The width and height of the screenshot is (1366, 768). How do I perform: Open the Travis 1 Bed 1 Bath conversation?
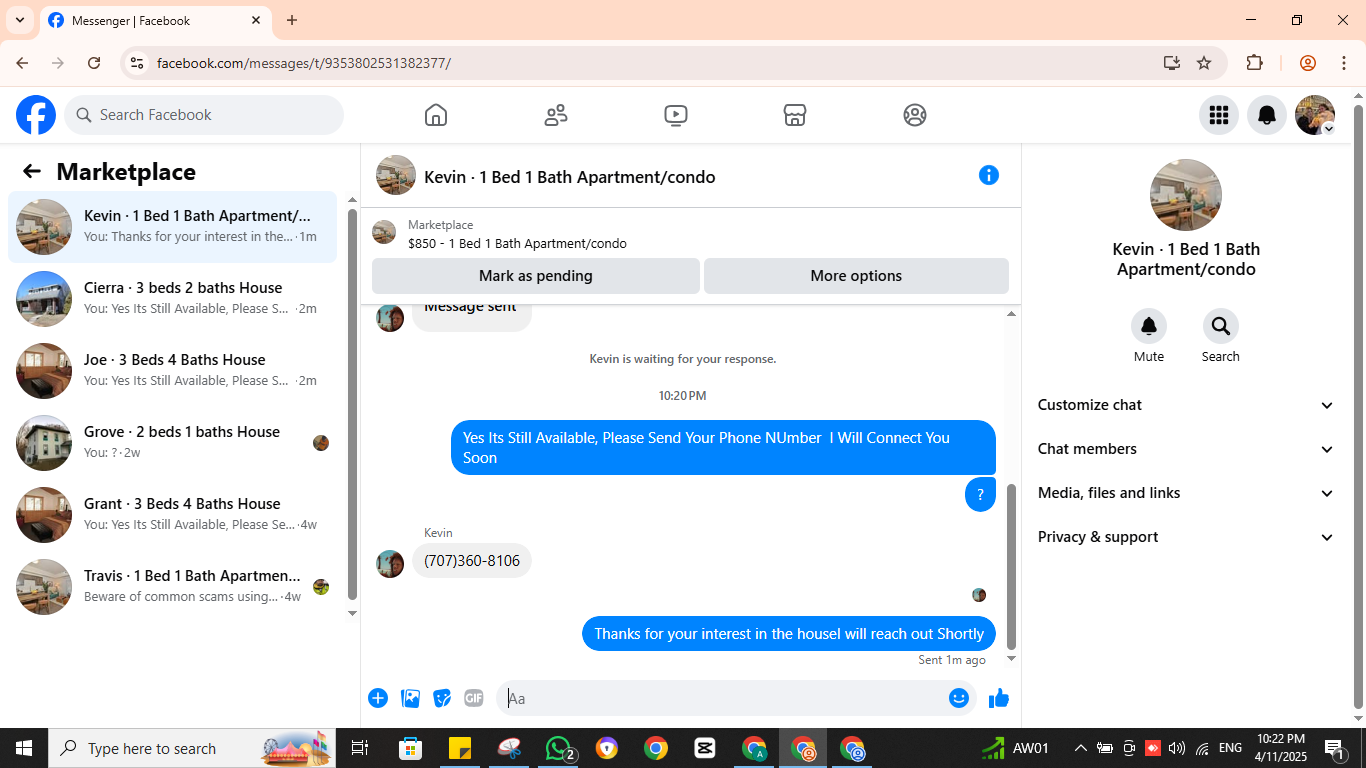pos(173,587)
